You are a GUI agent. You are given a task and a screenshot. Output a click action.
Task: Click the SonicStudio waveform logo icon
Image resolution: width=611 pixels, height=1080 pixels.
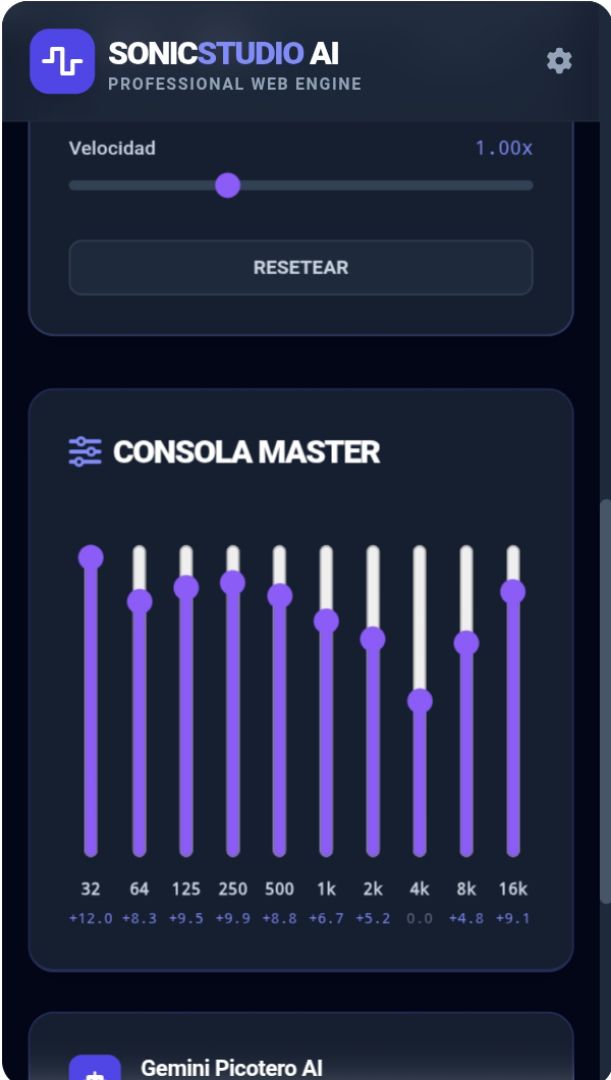coord(62,62)
